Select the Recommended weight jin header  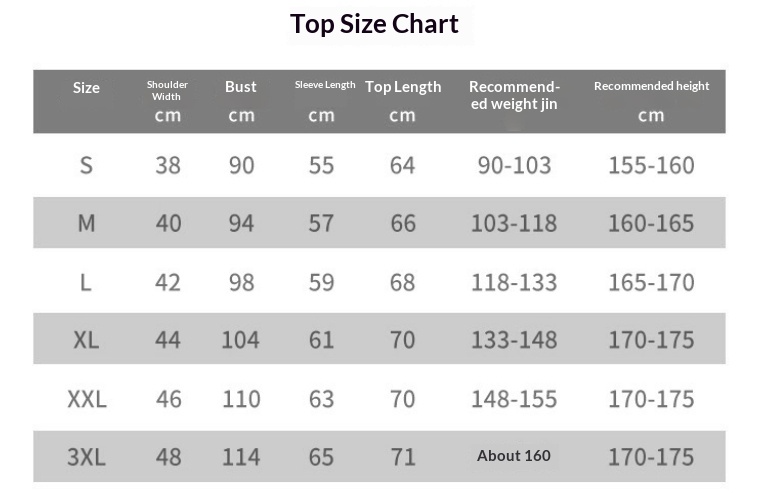[514, 95]
